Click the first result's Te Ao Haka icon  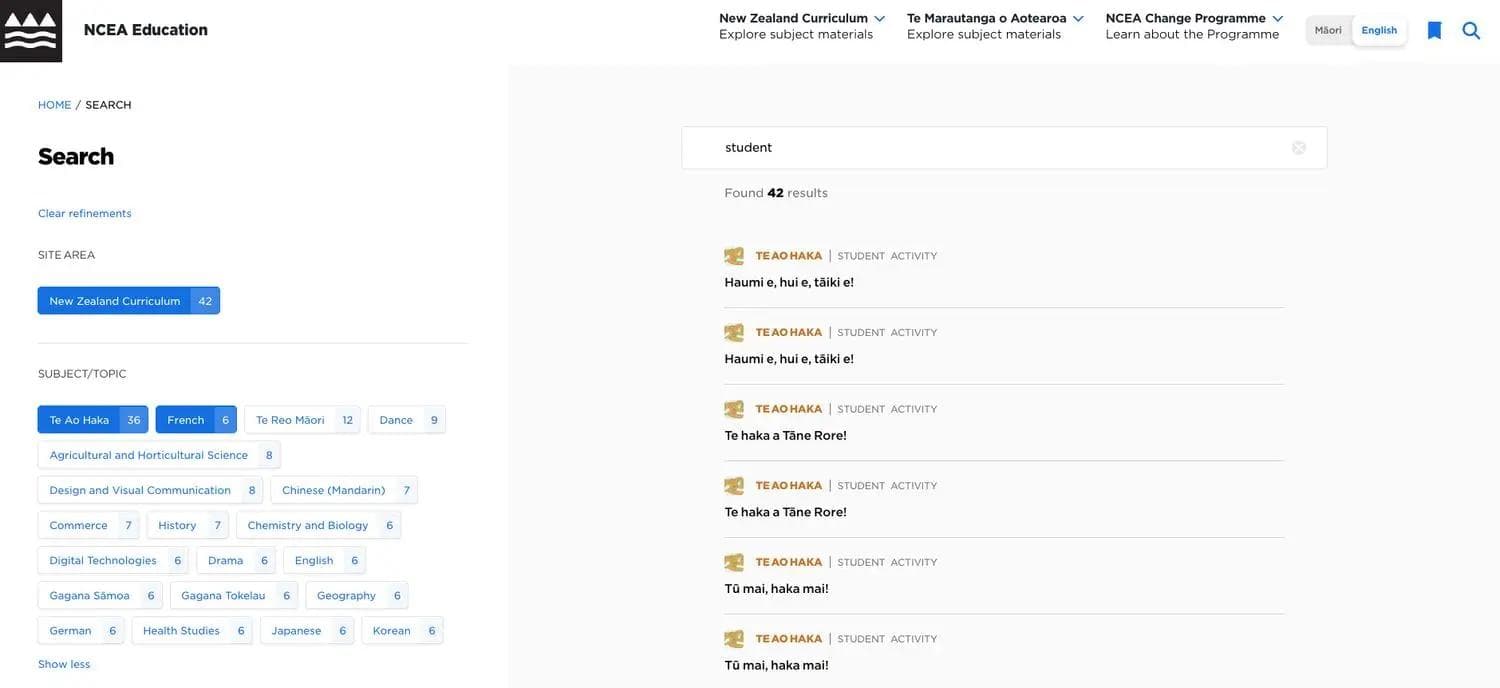[734, 256]
